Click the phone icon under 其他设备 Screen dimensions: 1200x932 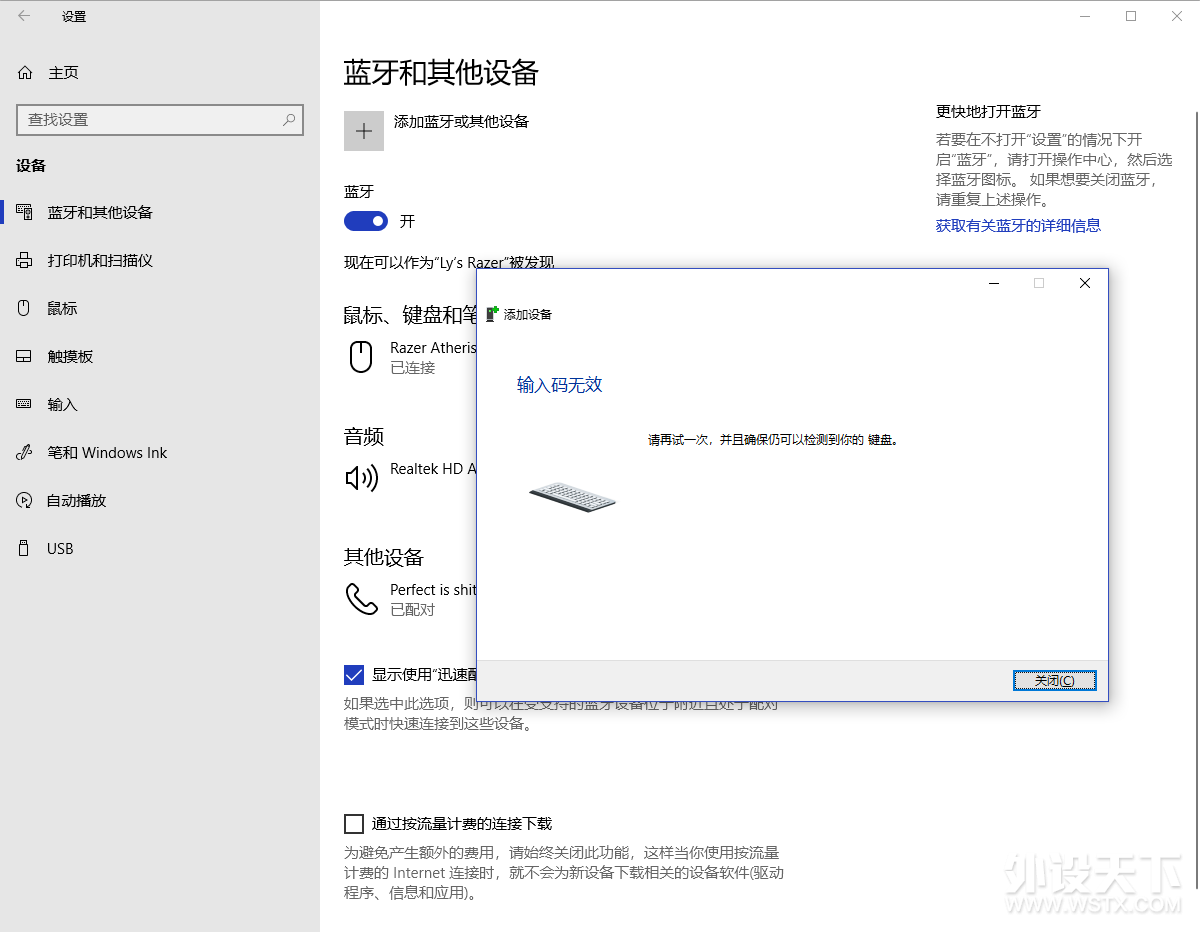(361, 599)
